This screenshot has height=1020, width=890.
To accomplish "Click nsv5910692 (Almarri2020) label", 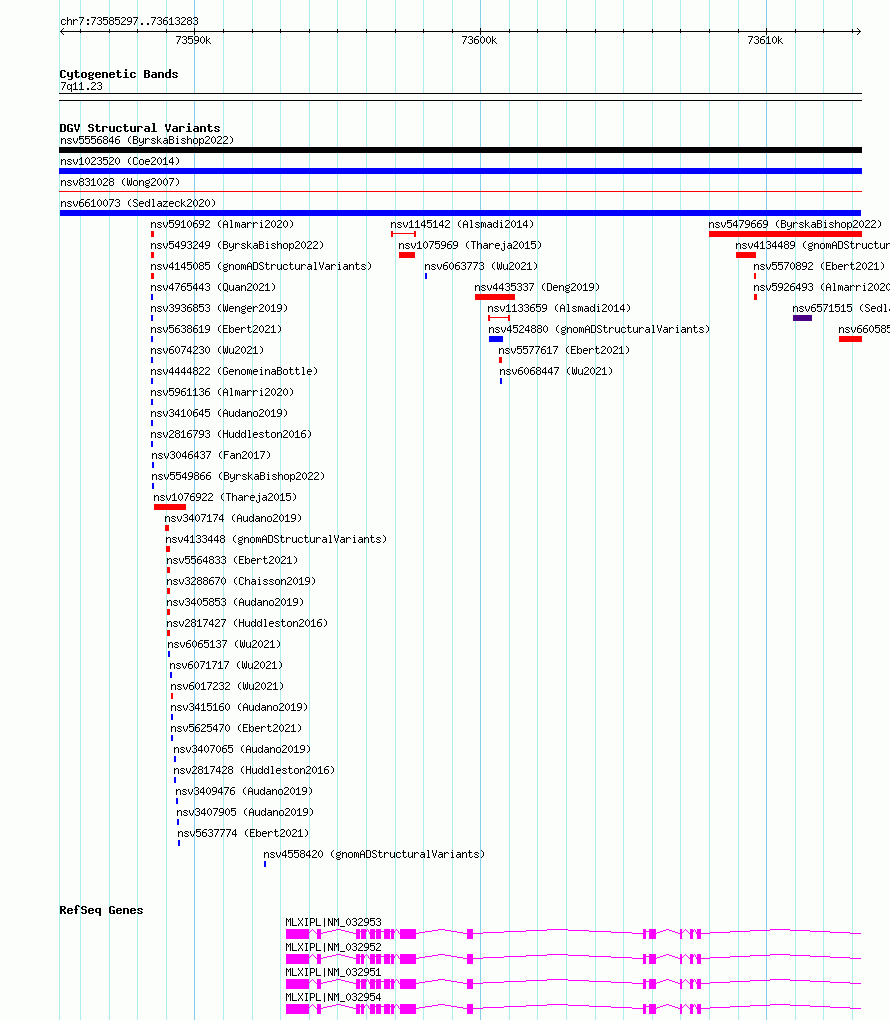I will pyautogui.click(x=222, y=224).
